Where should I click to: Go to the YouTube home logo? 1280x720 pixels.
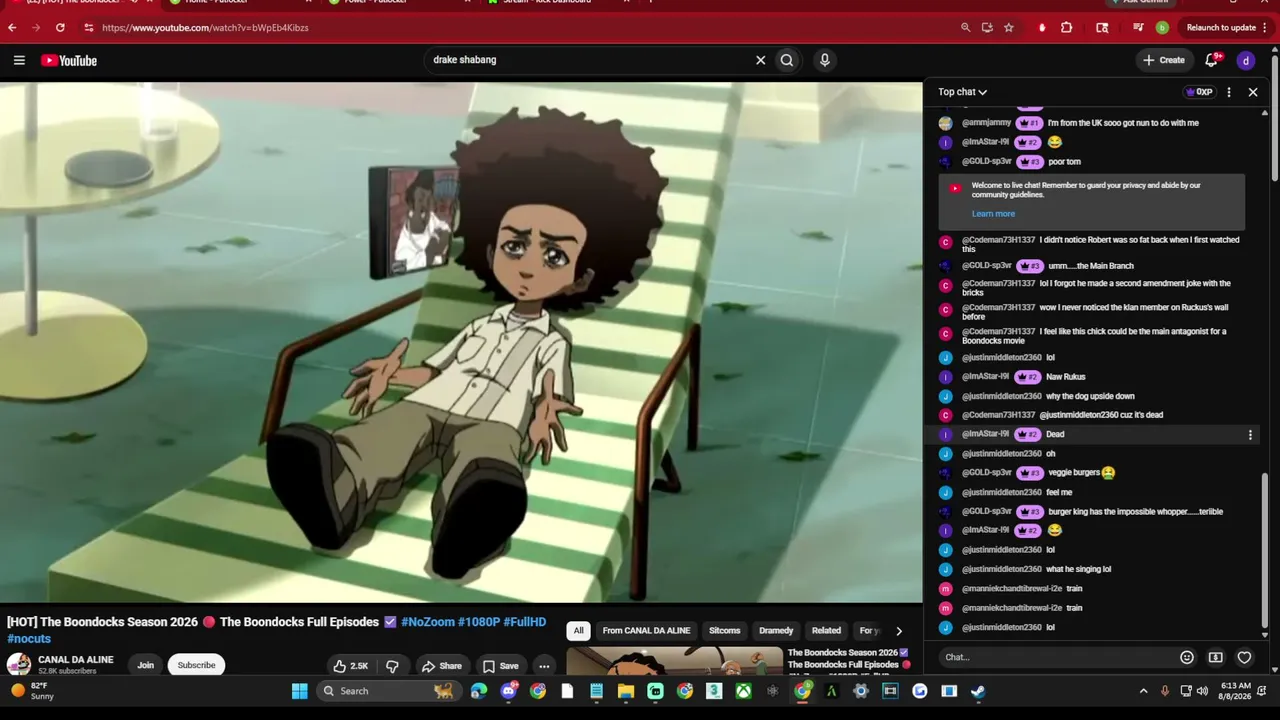tap(69, 60)
